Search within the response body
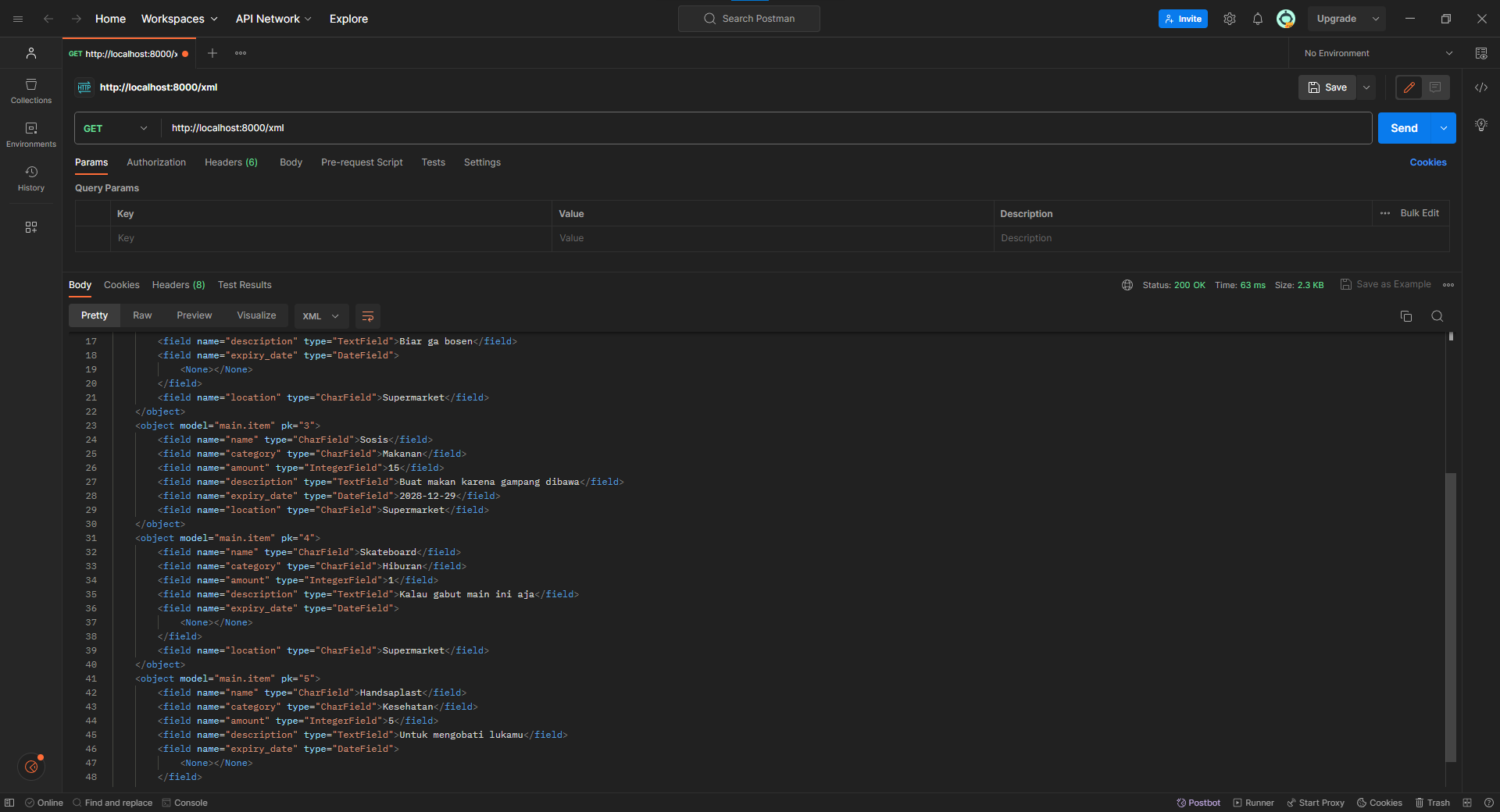The image size is (1500, 812). 1436,316
